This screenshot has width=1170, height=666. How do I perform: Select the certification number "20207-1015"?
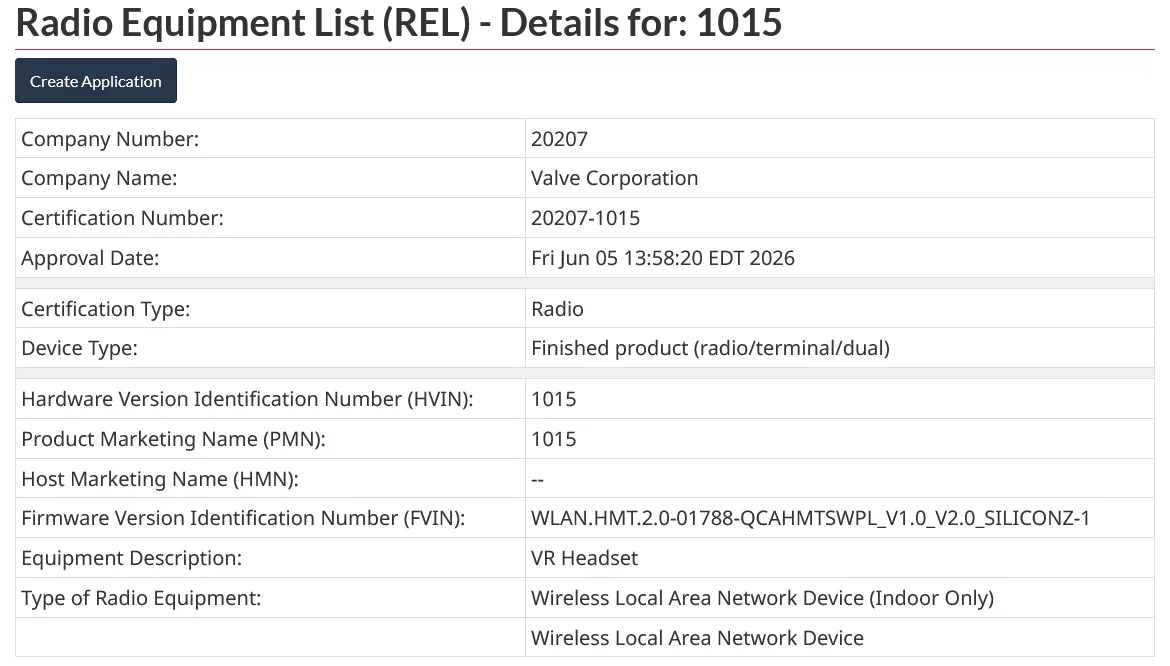[x=585, y=218]
